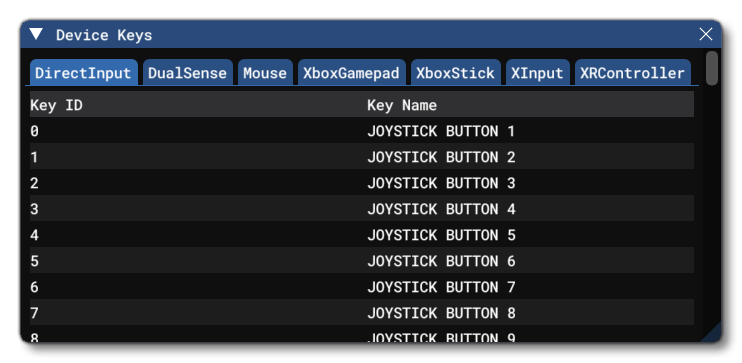This screenshot has width=742, height=363.
Task: Click Key ID value 4
Action: (35, 235)
